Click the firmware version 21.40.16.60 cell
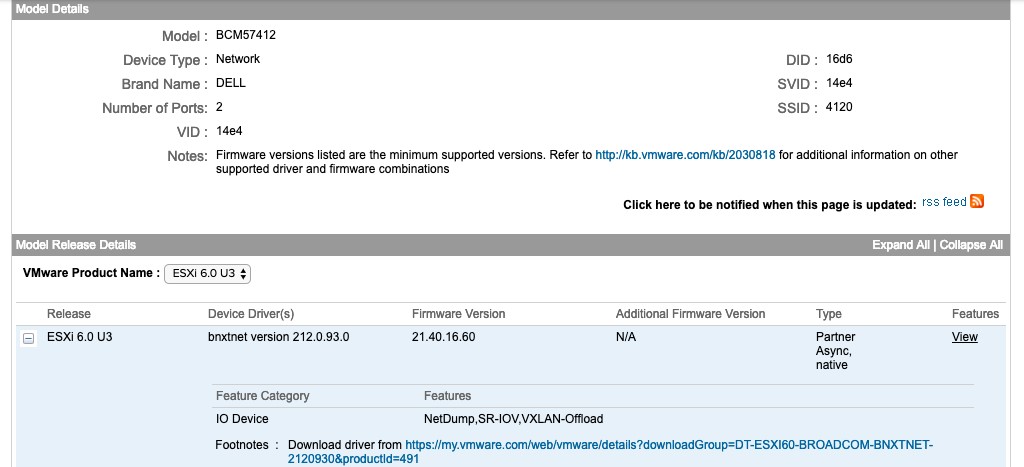The height and width of the screenshot is (467, 1024). coord(443,337)
